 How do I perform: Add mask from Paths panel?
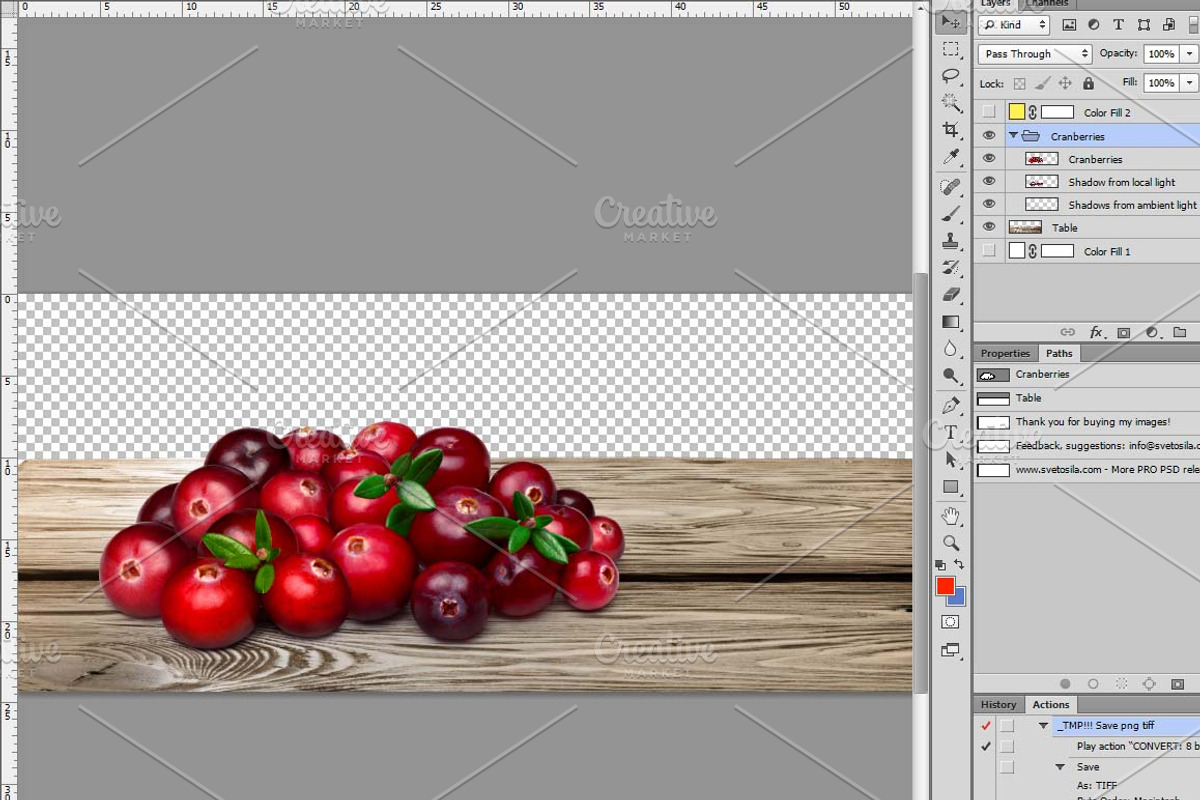click(x=1178, y=684)
